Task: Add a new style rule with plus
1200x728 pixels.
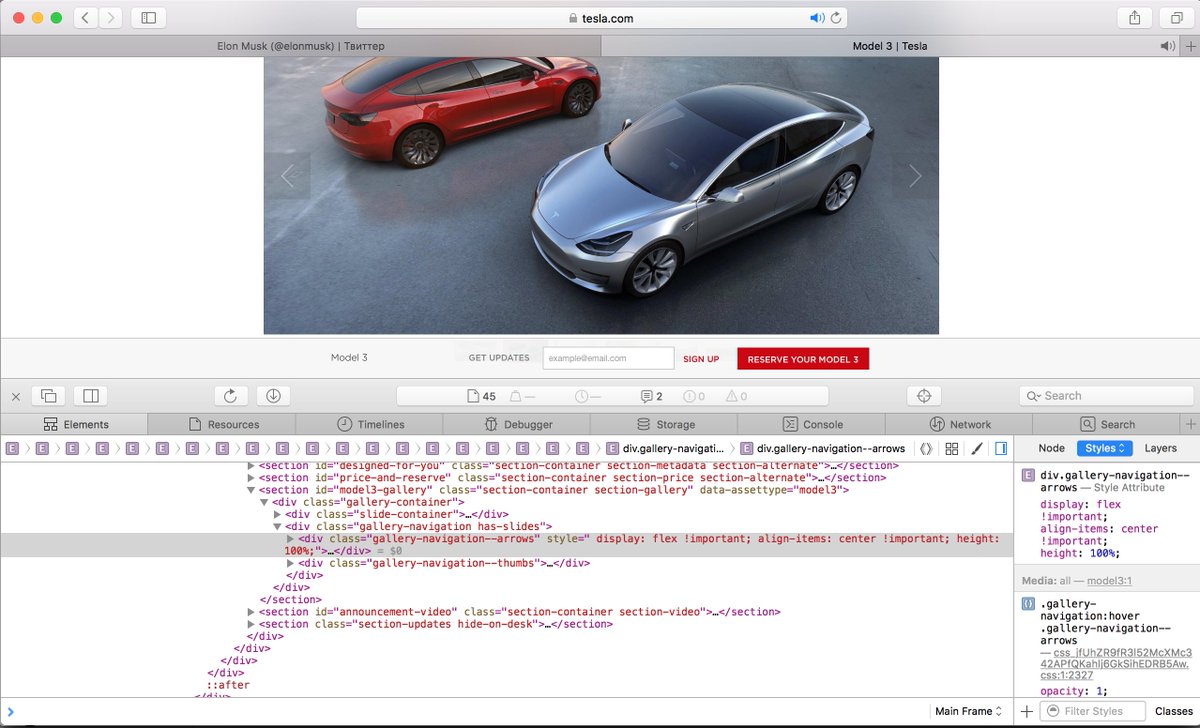Action: pos(1026,711)
